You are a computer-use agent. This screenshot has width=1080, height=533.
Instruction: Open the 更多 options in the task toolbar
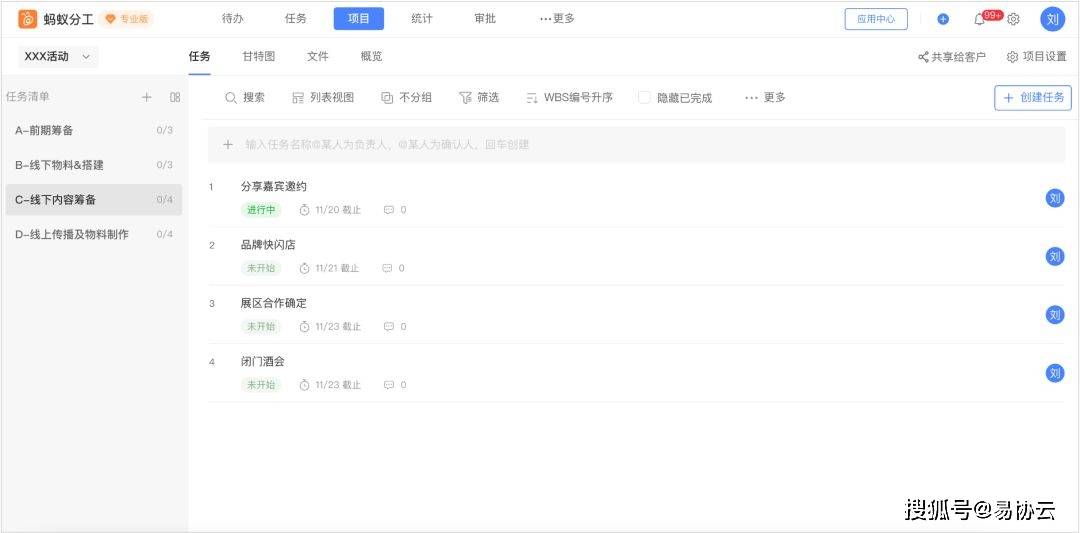[x=765, y=98]
